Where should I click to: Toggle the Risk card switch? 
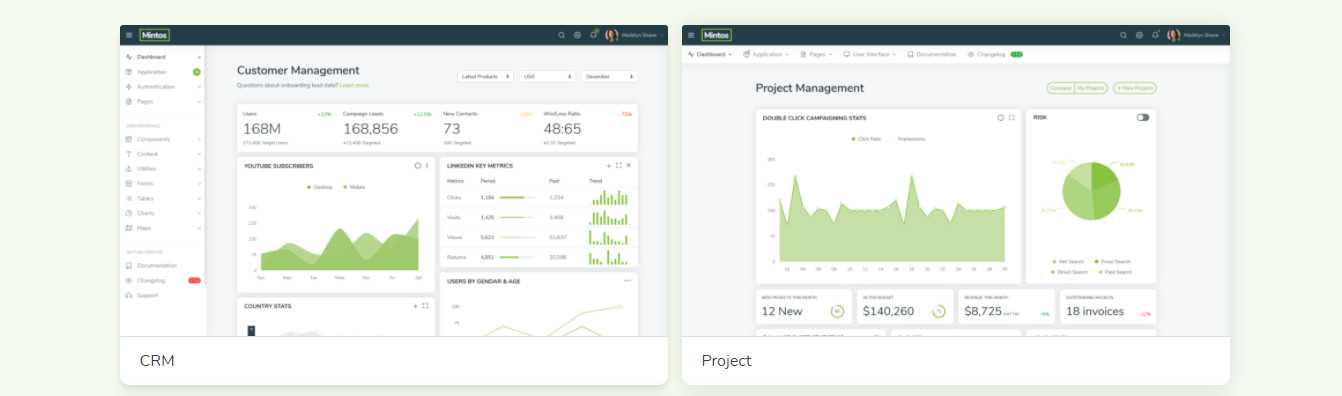tap(1143, 117)
